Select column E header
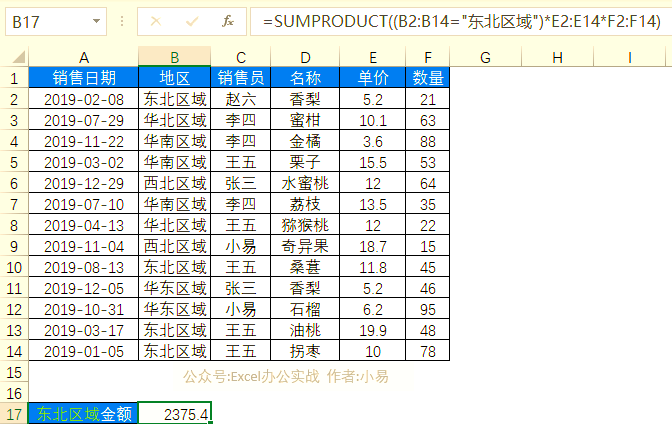 click(372, 57)
